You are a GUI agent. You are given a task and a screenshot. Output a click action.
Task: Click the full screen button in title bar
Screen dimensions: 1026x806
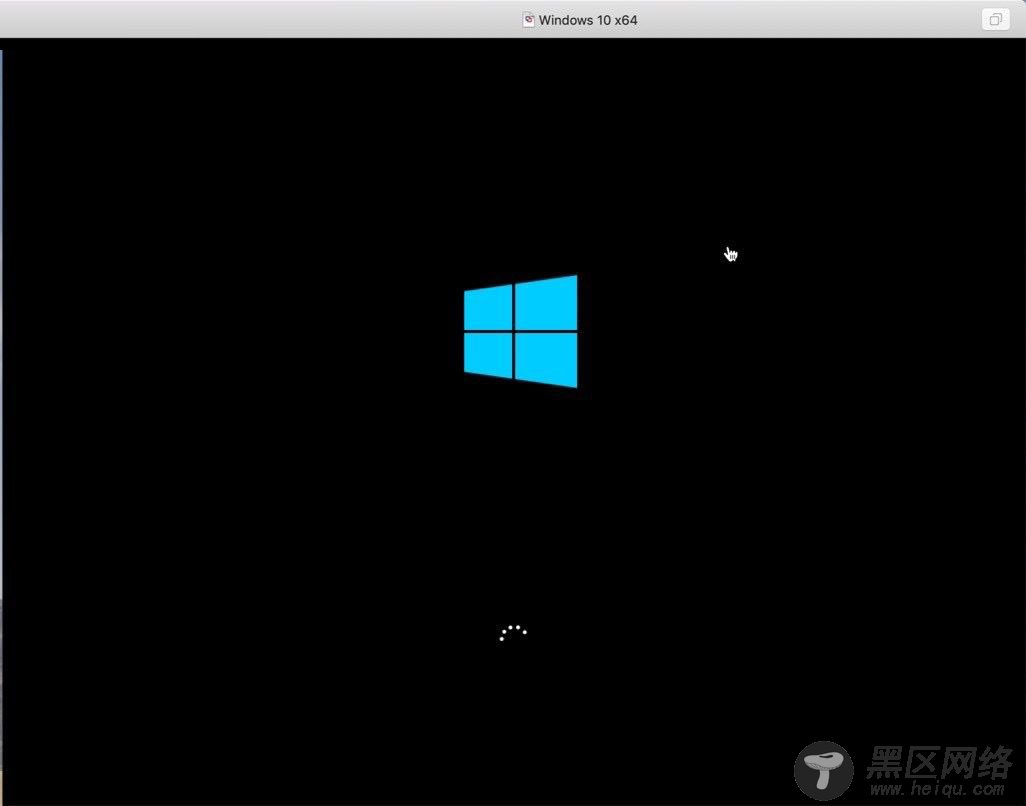(995, 20)
